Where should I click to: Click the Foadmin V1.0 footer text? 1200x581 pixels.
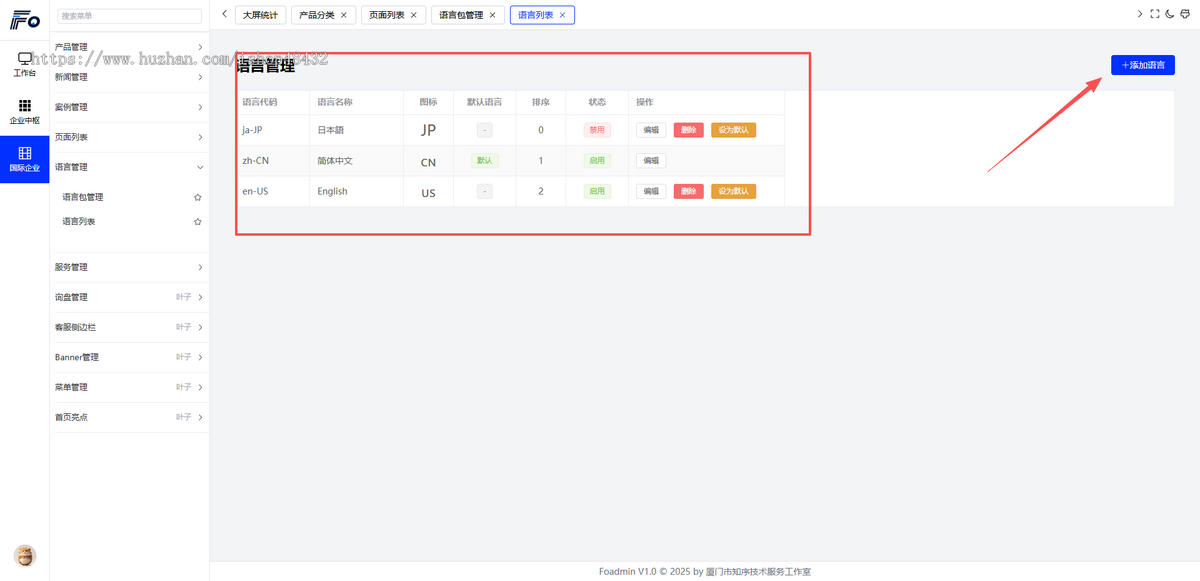(705, 572)
